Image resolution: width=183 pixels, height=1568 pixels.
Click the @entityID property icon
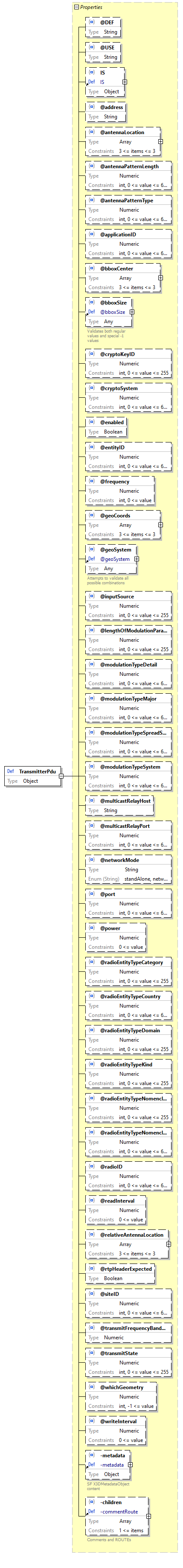(x=92, y=448)
